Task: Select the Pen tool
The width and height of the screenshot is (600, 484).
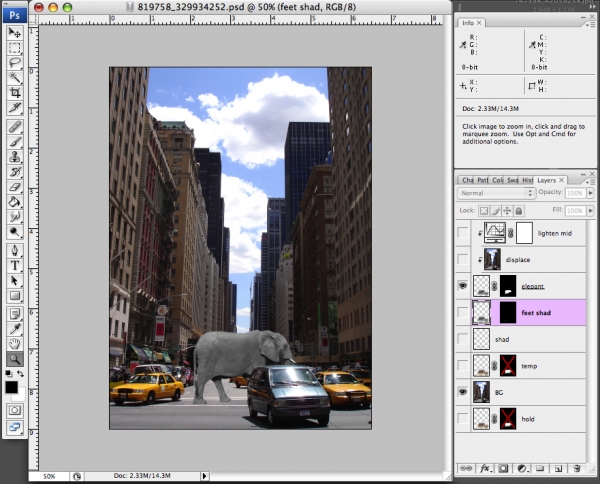Action: (15, 251)
